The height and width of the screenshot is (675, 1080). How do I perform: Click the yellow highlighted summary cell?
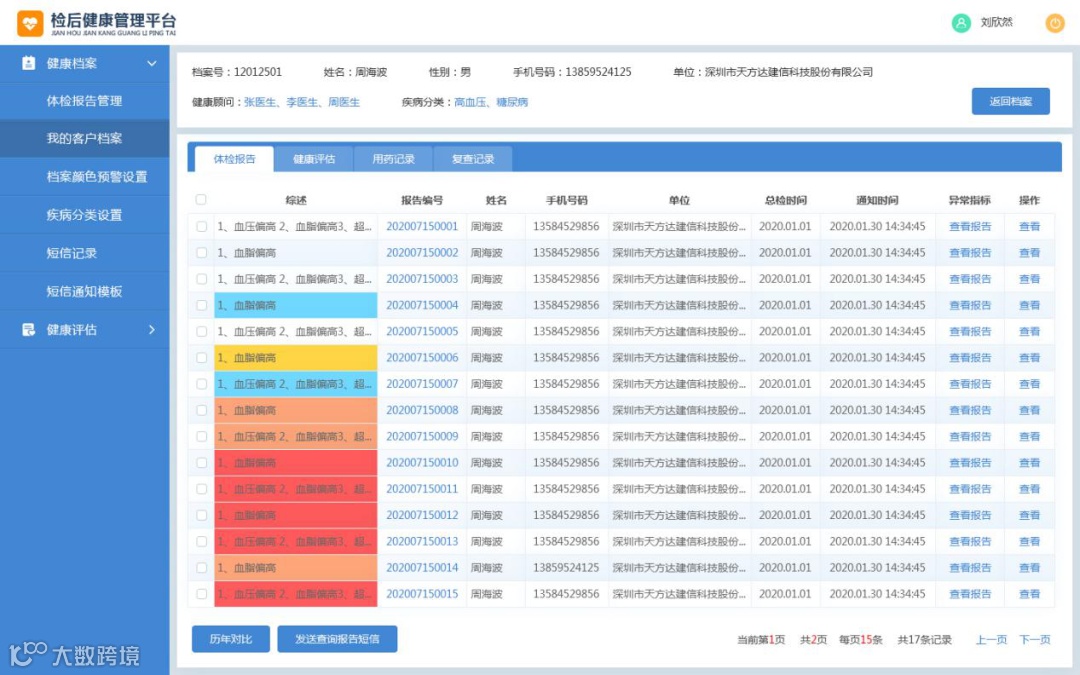click(295, 357)
